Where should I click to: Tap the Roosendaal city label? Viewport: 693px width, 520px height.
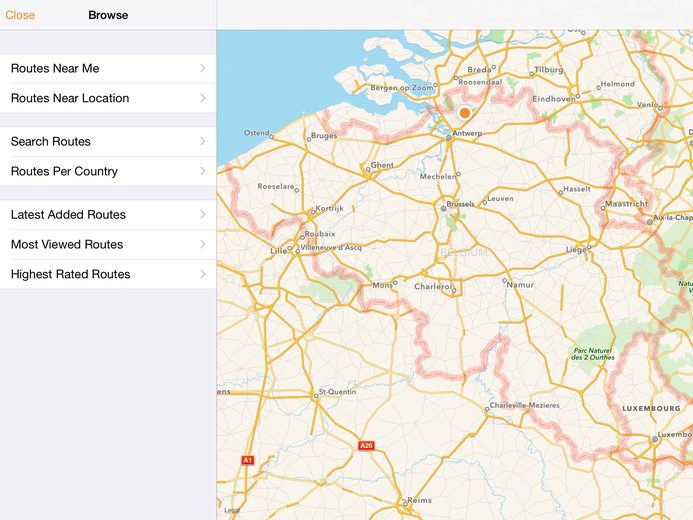coord(480,82)
